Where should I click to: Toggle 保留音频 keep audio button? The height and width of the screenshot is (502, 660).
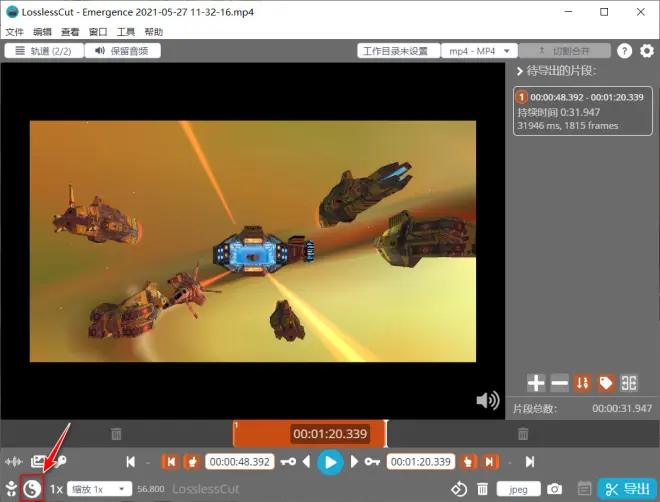tap(122, 51)
